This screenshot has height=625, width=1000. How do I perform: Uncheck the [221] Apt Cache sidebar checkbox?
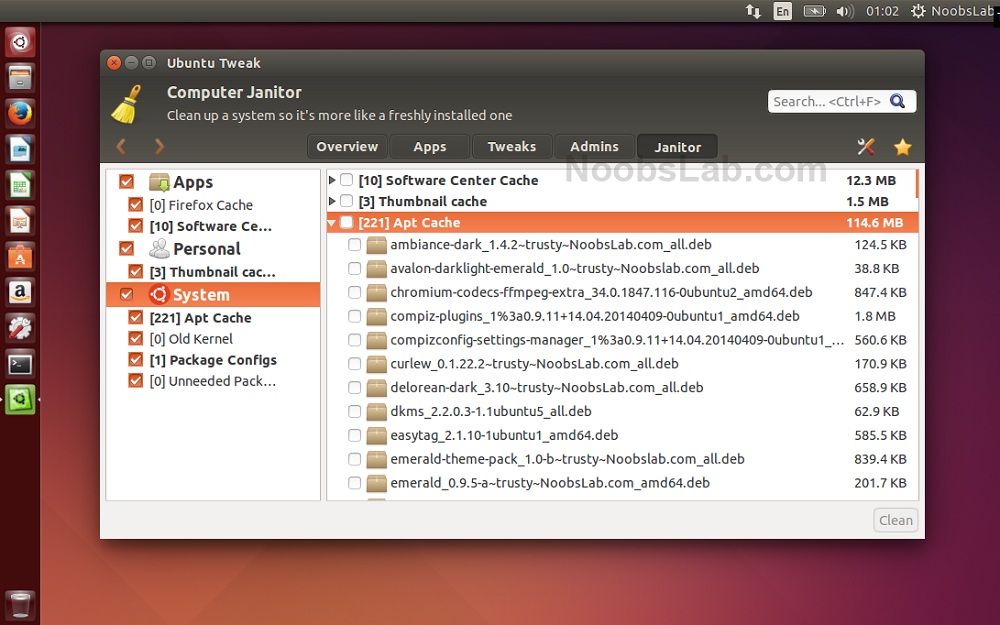135,317
